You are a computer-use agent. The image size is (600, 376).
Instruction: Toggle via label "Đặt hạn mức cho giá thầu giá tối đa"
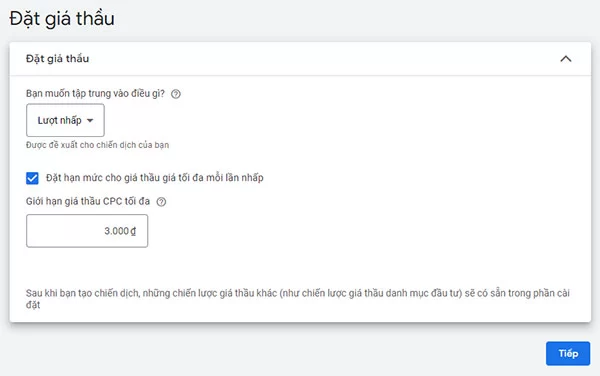(155, 177)
